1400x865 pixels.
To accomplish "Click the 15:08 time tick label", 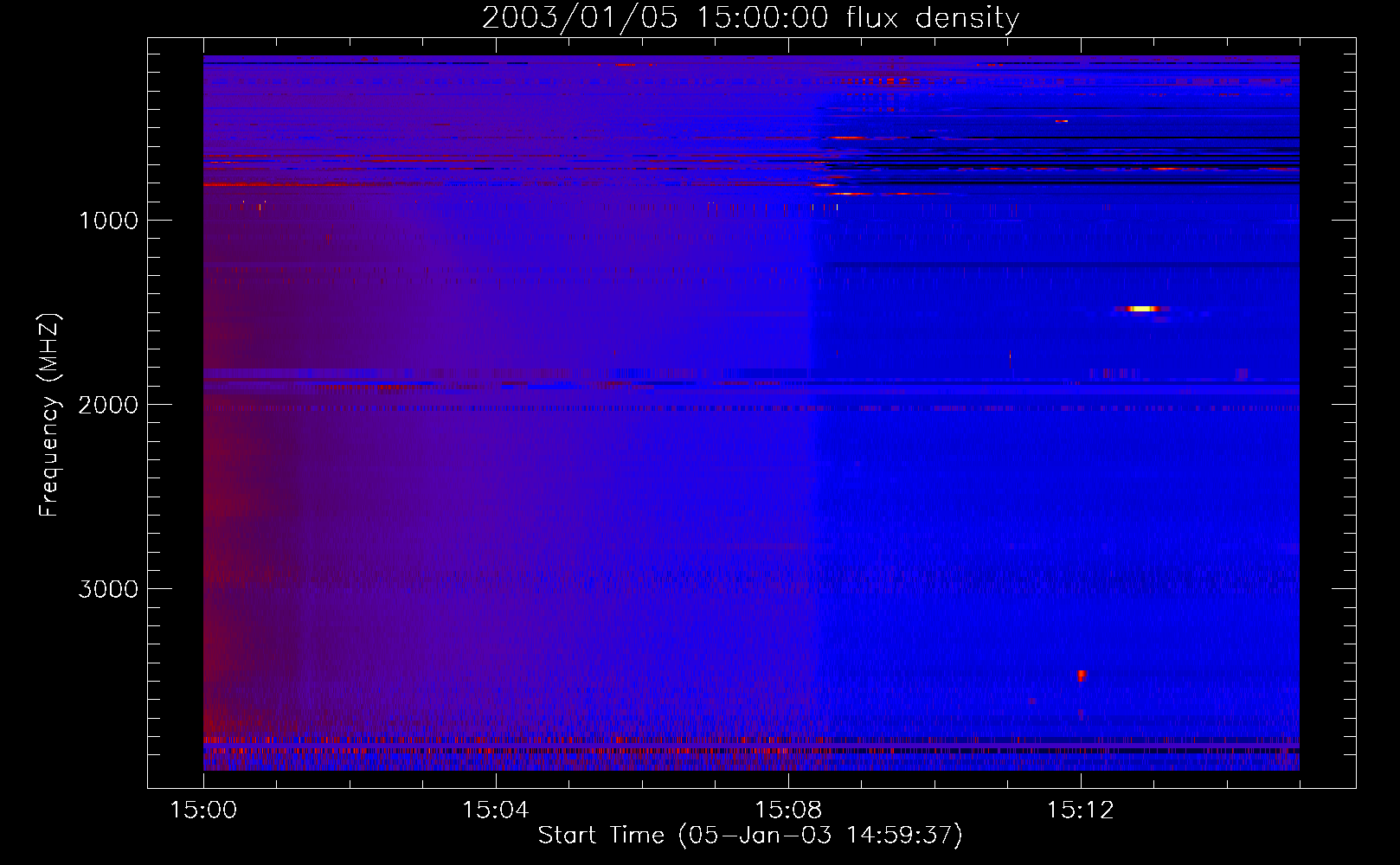I will tap(787, 811).
